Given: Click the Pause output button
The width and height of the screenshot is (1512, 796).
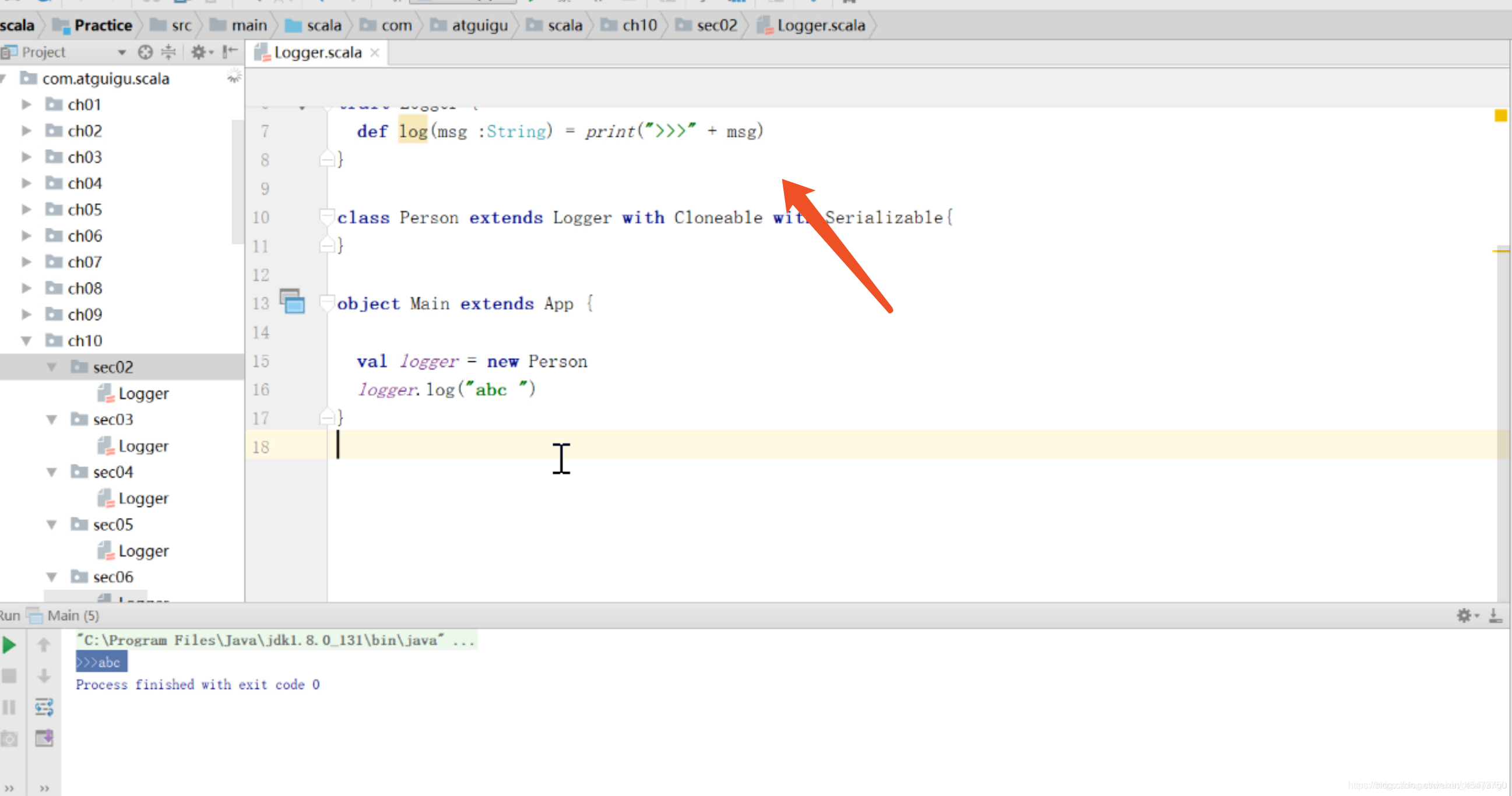Looking at the screenshot, I should point(9,707).
